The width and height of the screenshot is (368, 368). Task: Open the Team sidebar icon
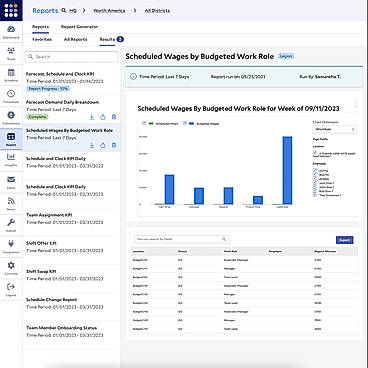(11, 51)
